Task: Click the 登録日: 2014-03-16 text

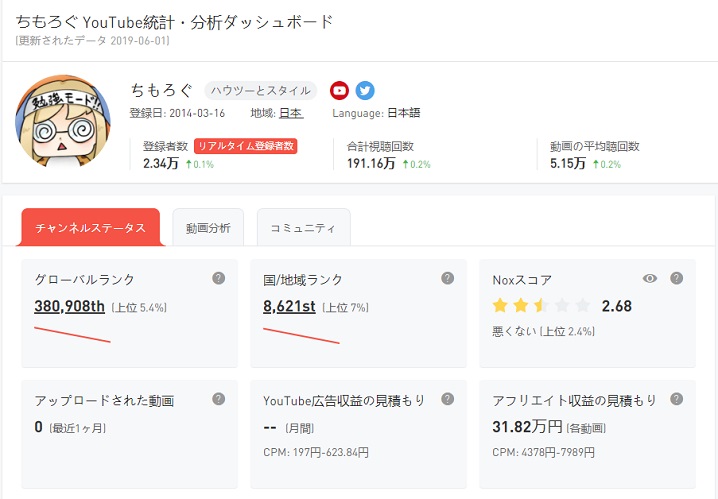Action: pyautogui.click(x=177, y=113)
